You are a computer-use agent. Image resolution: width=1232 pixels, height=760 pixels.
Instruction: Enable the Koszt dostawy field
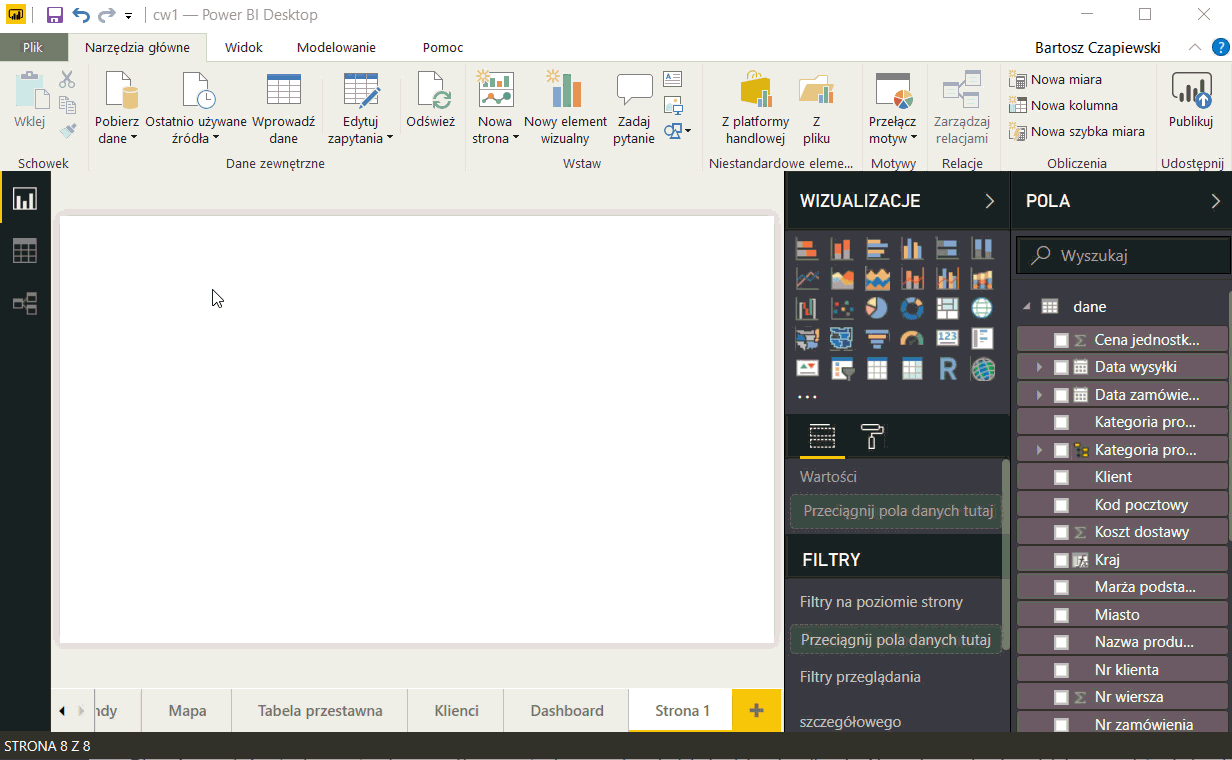pos(1061,533)
